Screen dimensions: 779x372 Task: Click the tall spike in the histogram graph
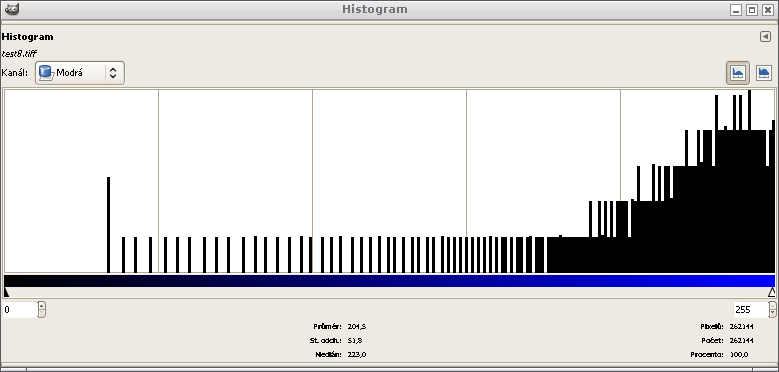pos(108,224)
